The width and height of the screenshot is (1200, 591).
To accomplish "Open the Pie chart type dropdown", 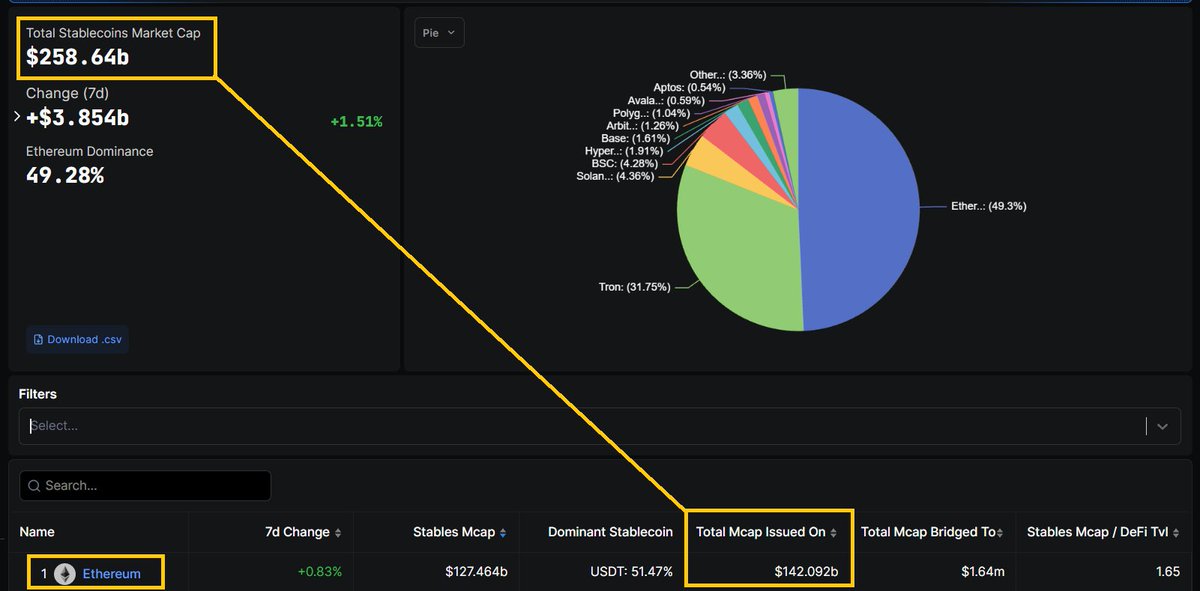I will (x=439, y=33).
